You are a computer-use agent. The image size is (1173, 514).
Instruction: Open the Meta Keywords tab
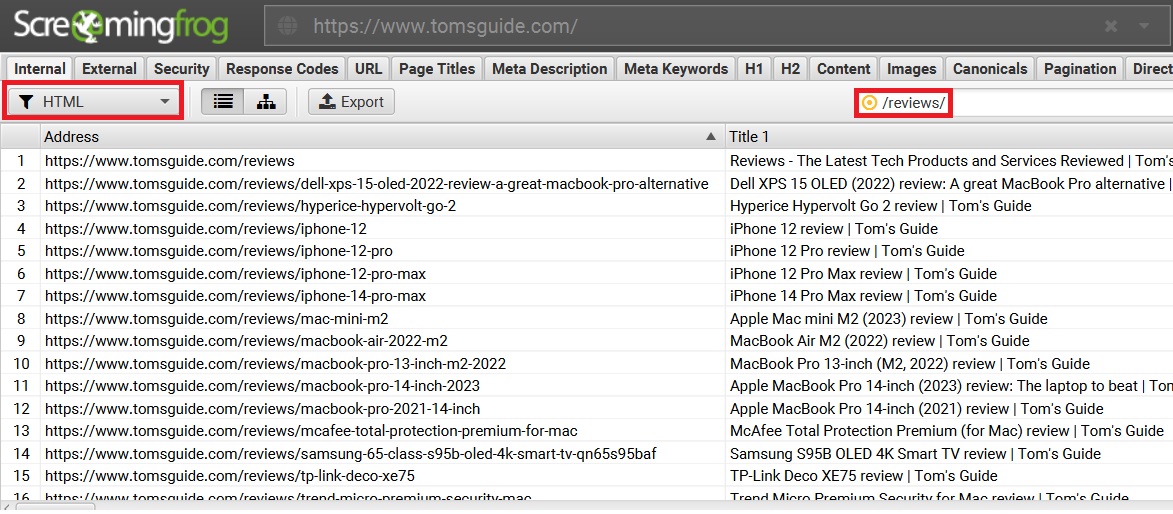point(676,69)
